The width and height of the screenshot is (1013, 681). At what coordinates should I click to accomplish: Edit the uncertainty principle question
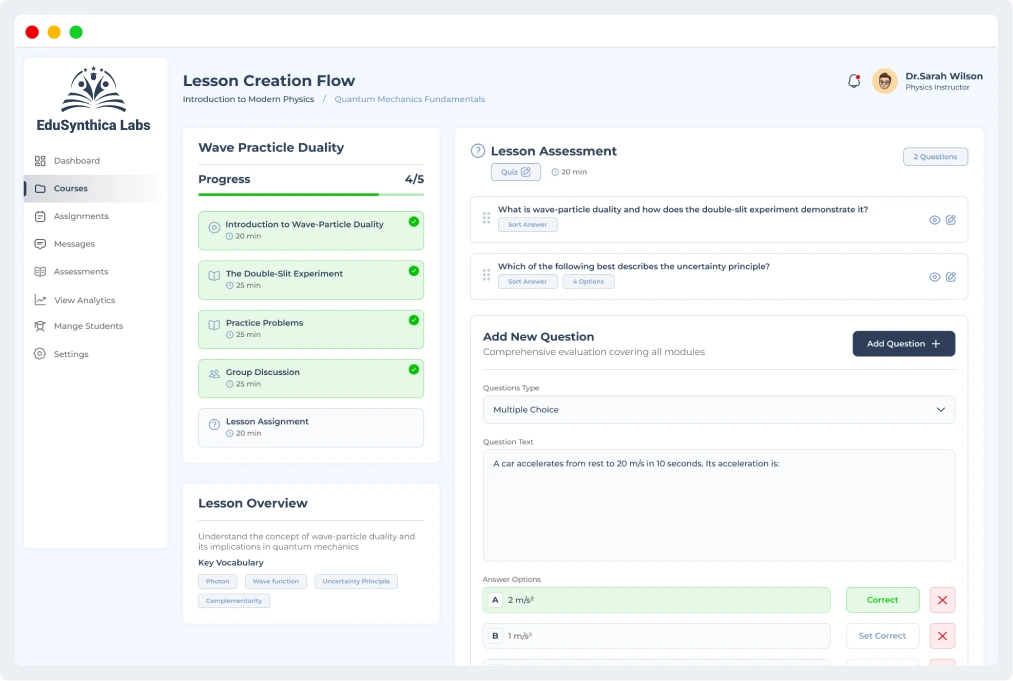[x=951, y=277]
